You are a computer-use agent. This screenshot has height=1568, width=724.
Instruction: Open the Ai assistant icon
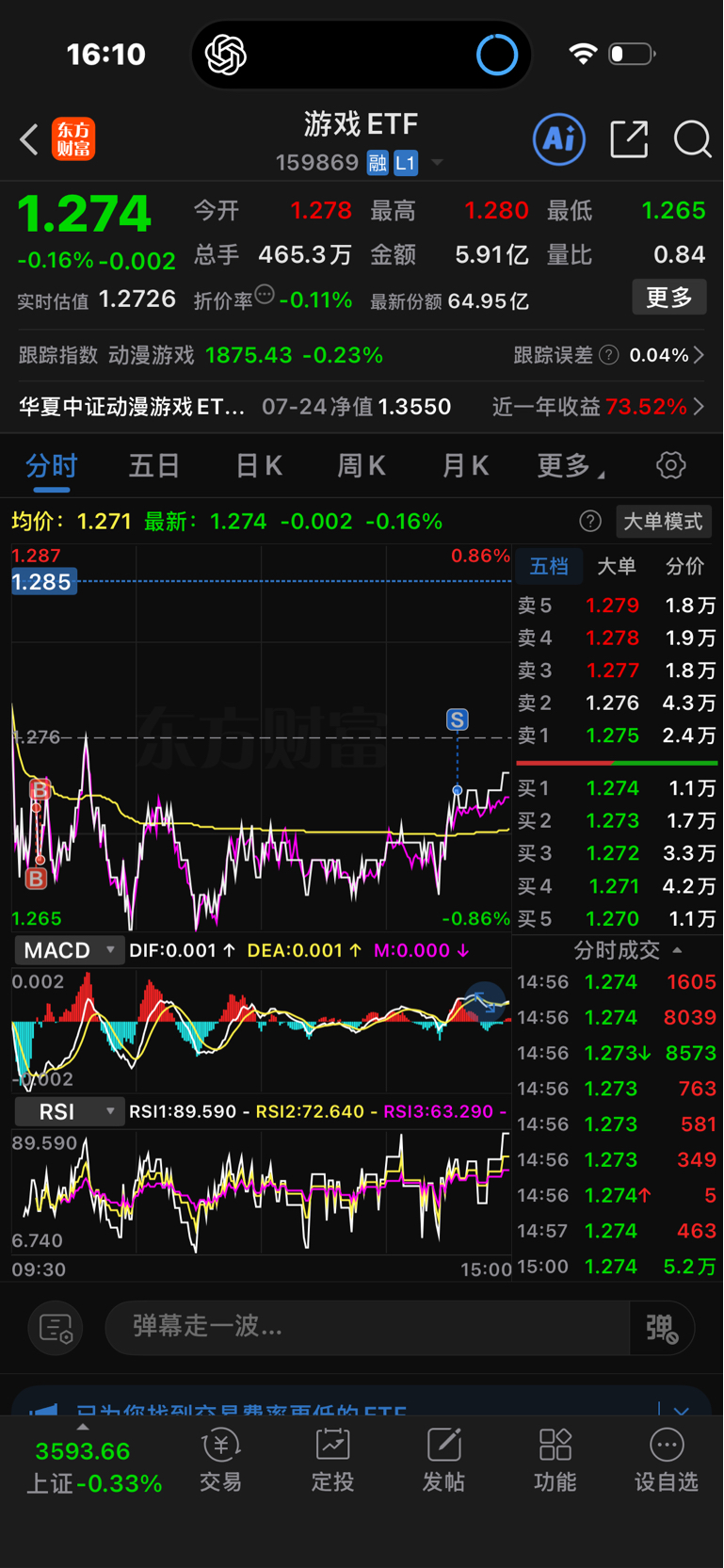(559, 139)
